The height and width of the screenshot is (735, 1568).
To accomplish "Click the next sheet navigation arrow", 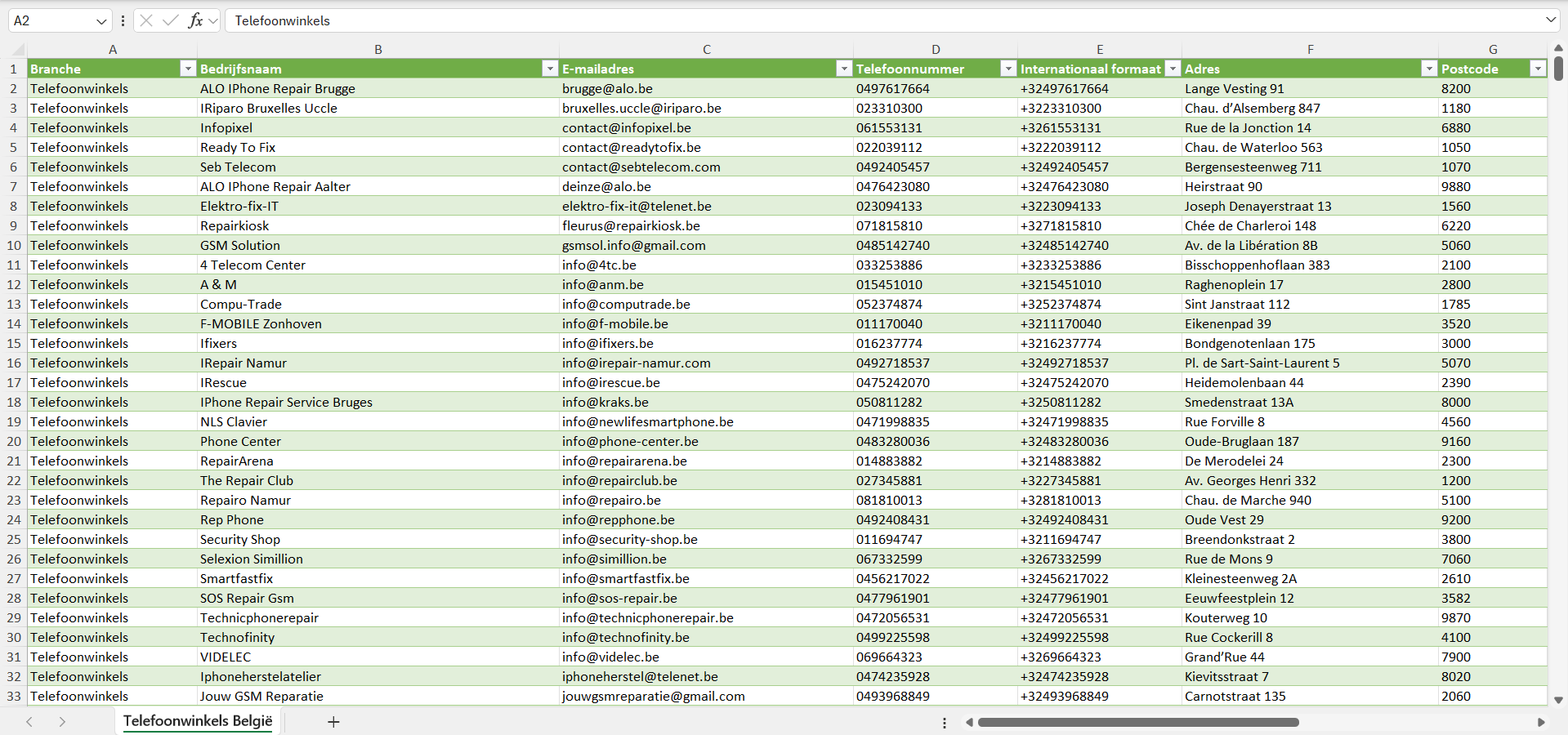I will [x=62, y=722].
